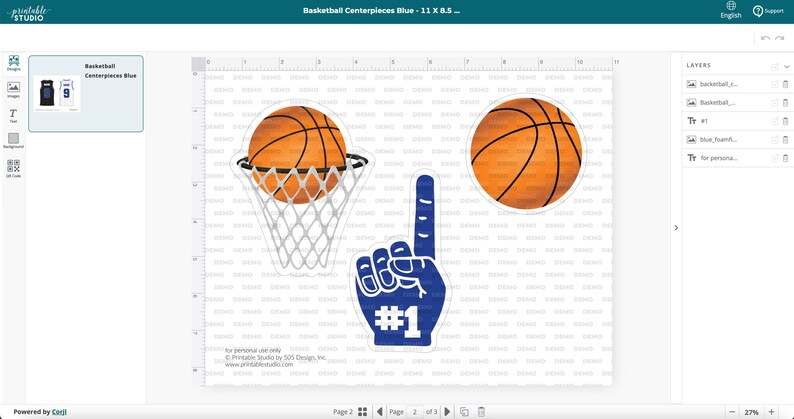Click the 27% zoom level value

751,412
